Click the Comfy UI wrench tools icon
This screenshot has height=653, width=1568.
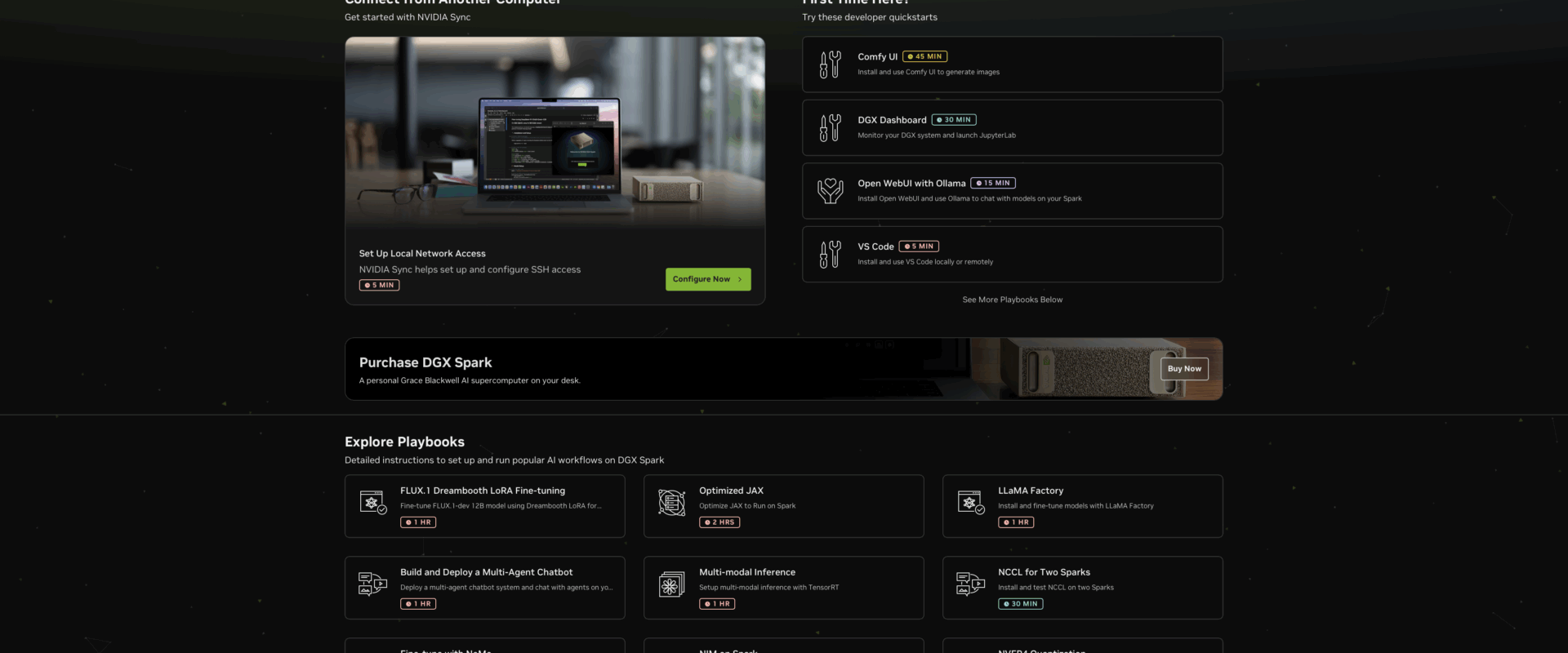[x=830, y=64]
